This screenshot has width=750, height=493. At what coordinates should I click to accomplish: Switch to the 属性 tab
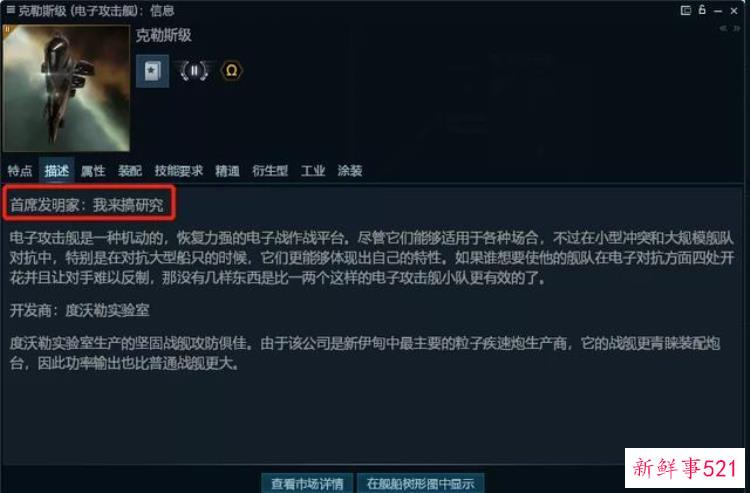point(93,171)
